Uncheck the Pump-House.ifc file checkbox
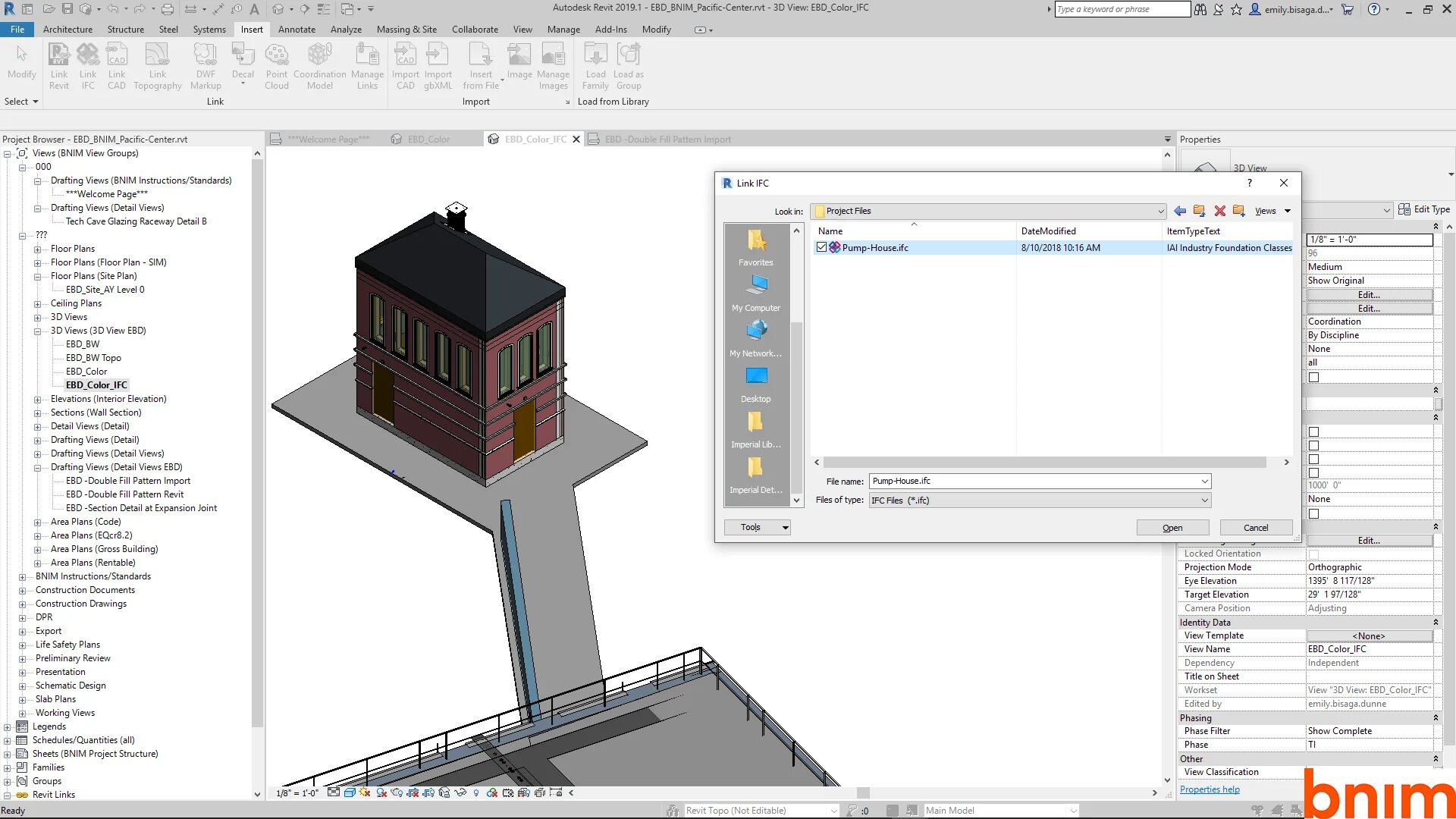The image size is (1456, 819). [821, 248]
